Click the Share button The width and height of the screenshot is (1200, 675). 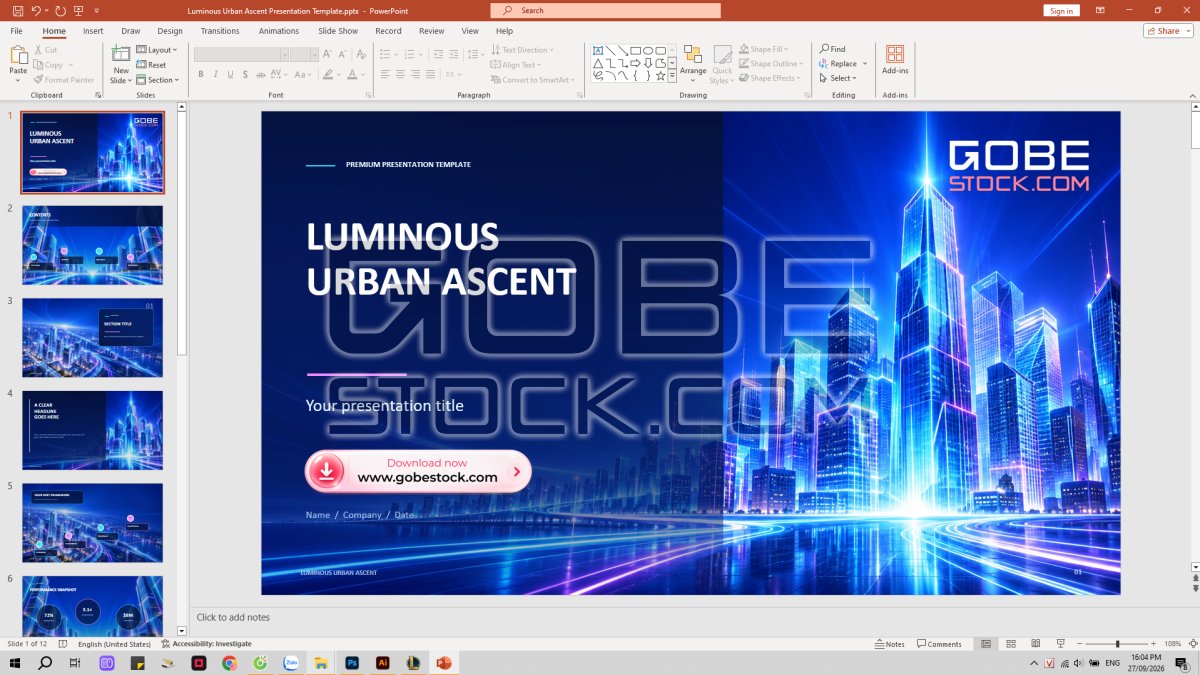[1168, 31]
